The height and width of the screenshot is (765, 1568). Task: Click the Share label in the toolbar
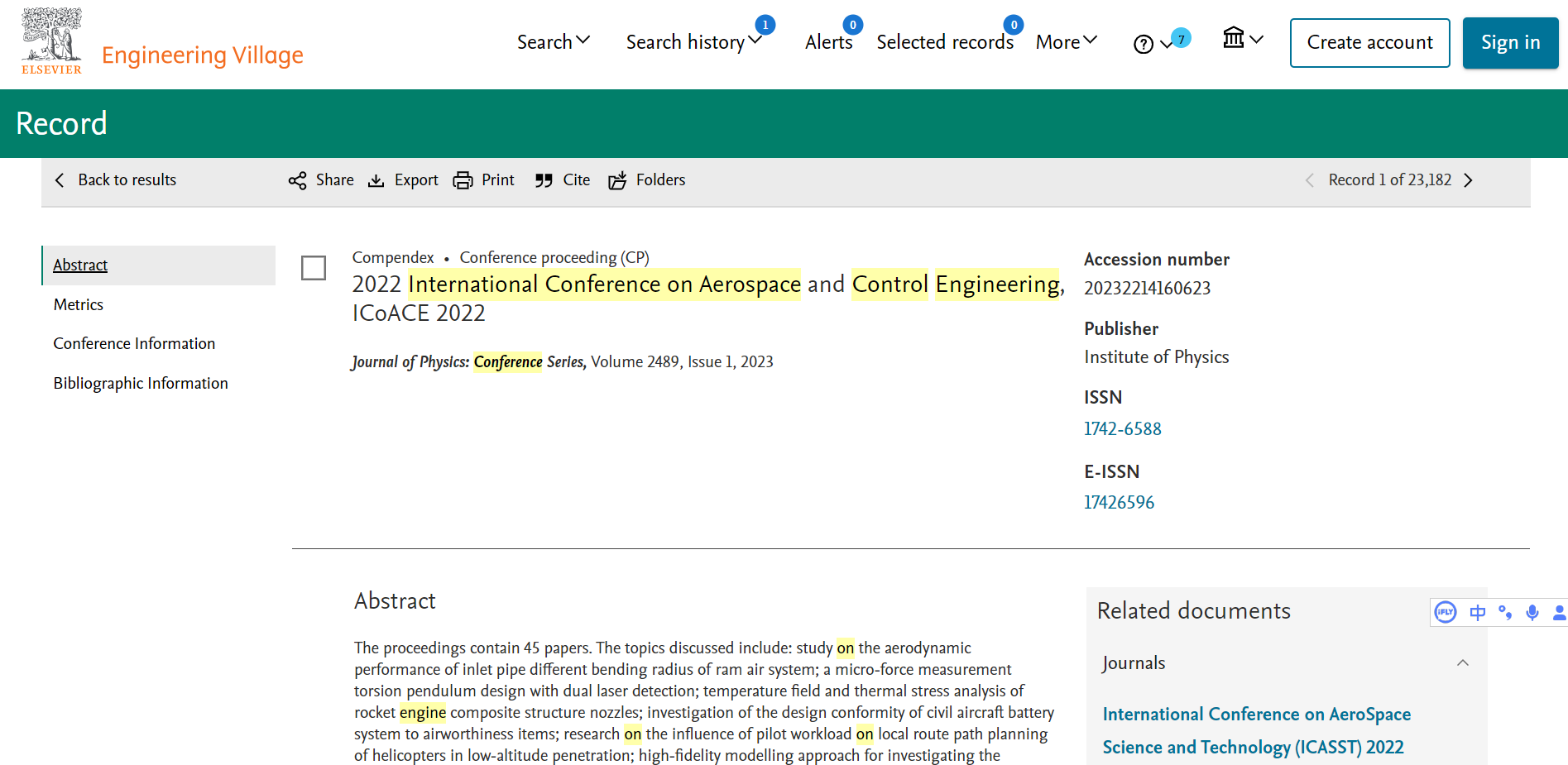click(335, 179)
